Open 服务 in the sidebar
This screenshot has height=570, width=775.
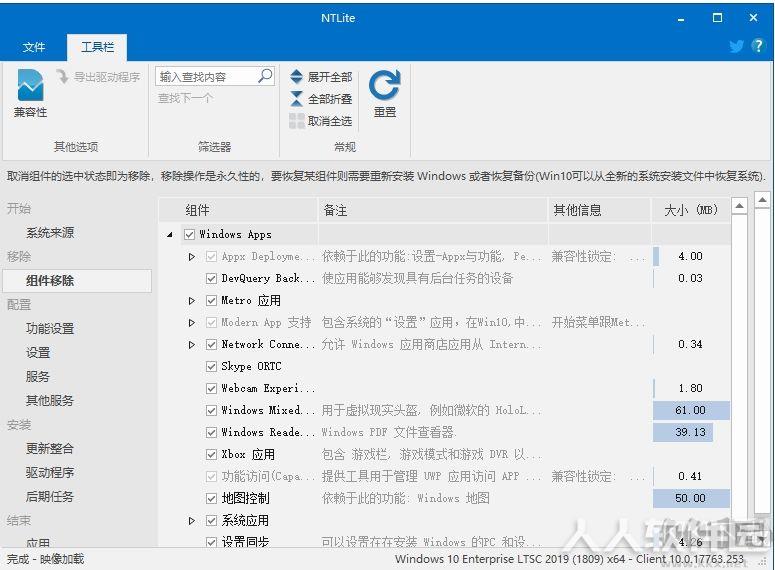click(x=38, y=377)
